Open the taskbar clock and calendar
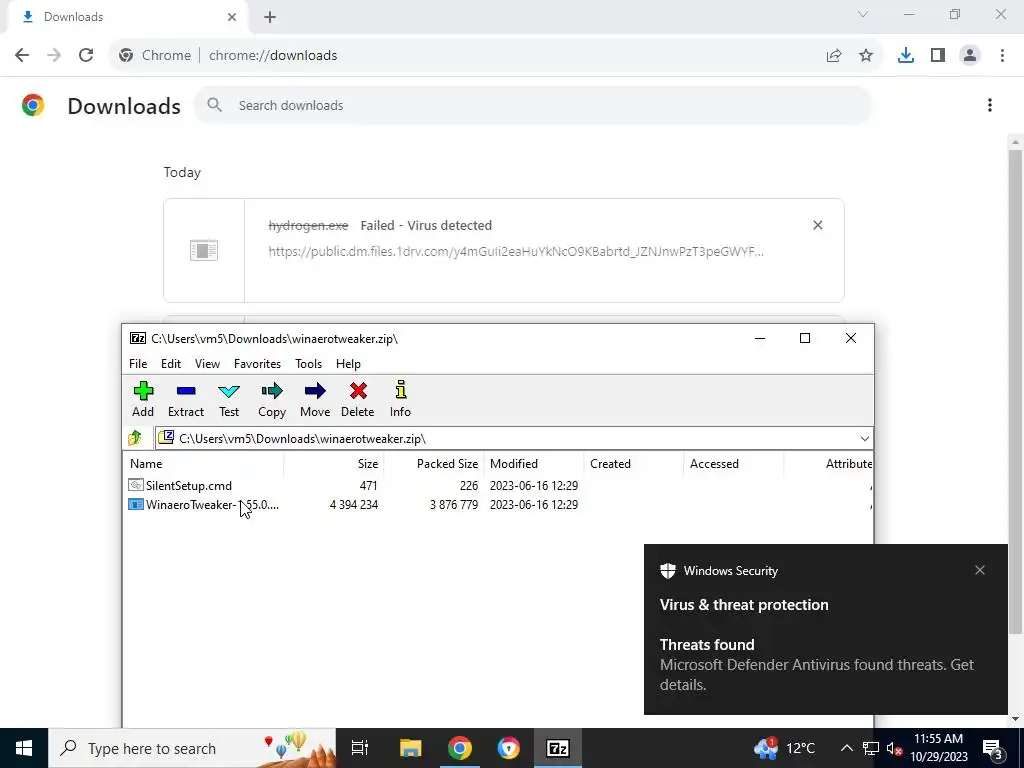1024x768 pixels. [x=938, y=748]
